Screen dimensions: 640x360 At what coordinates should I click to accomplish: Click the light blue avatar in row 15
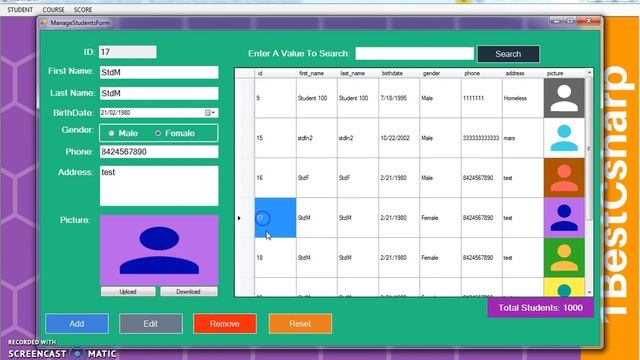pos(564,138)
